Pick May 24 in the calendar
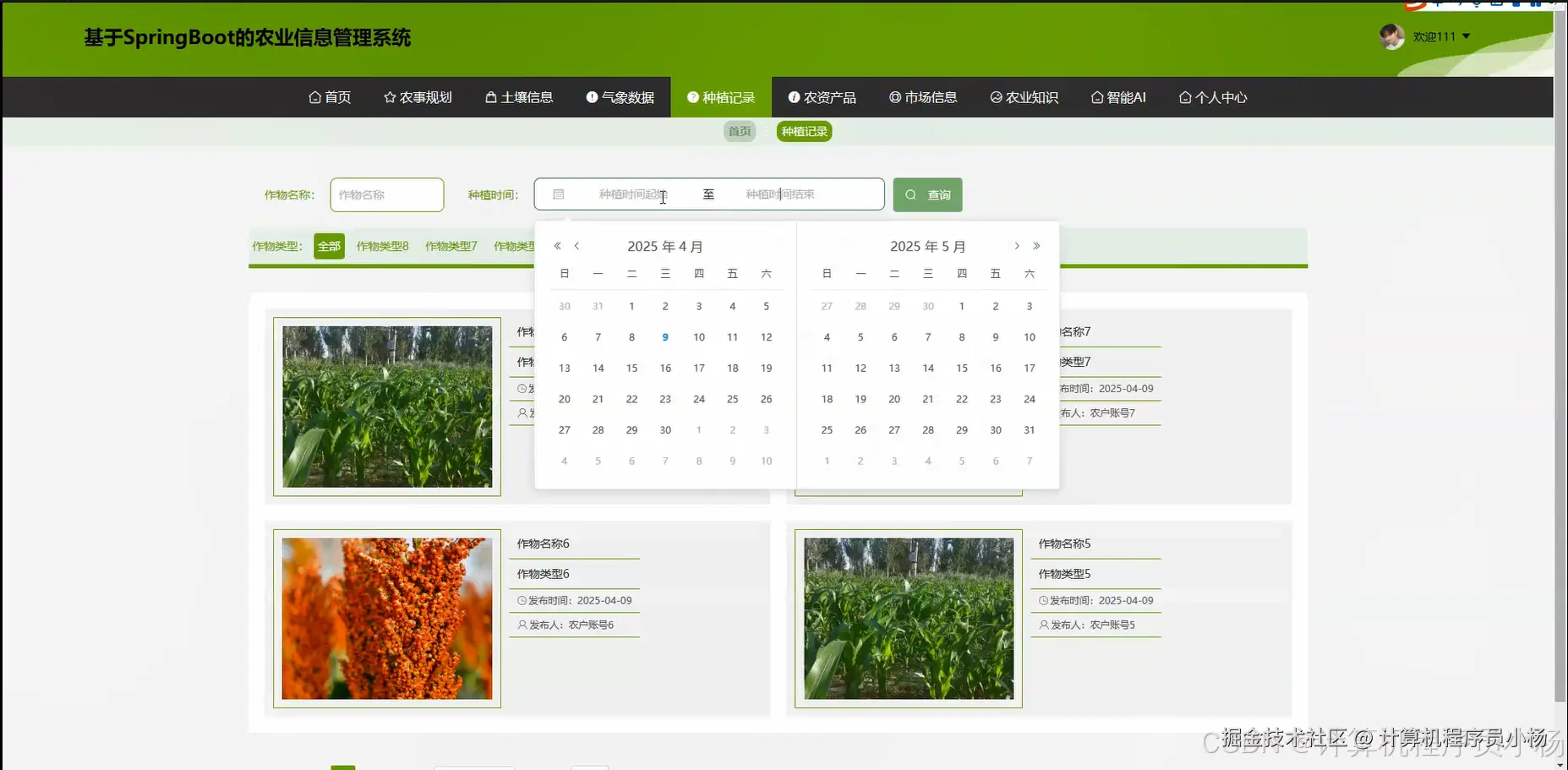This screenshot has height=770, width=1568. pyautogui.click(x=1030, y=399)
